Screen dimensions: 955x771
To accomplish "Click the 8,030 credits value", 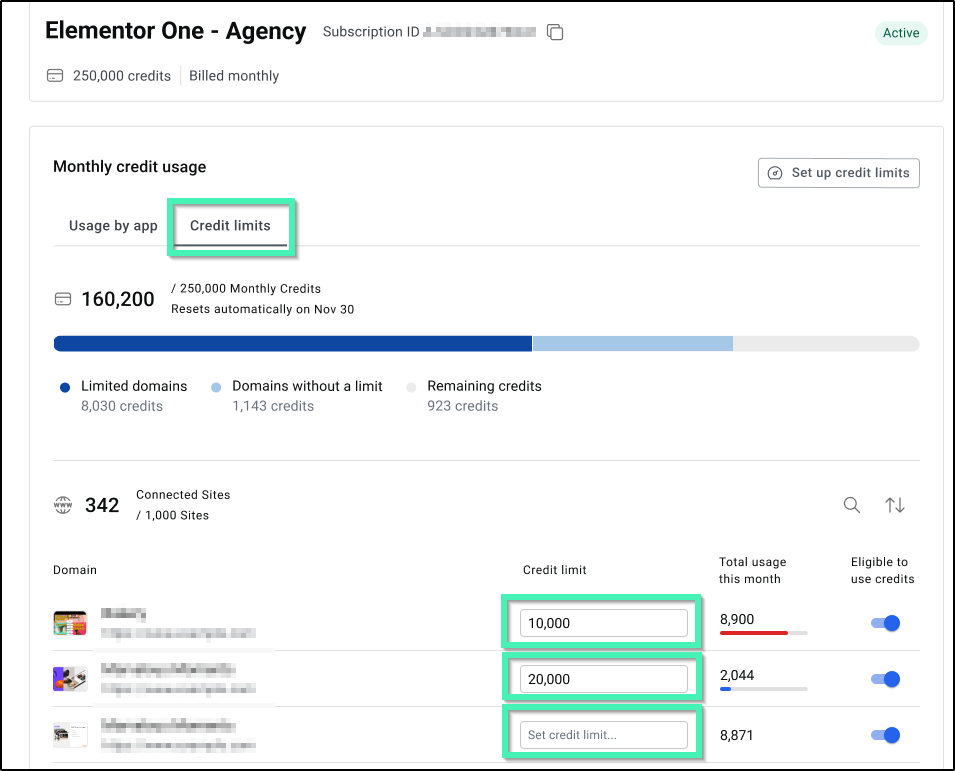I will pyautogui.click(x=122, y=406).
